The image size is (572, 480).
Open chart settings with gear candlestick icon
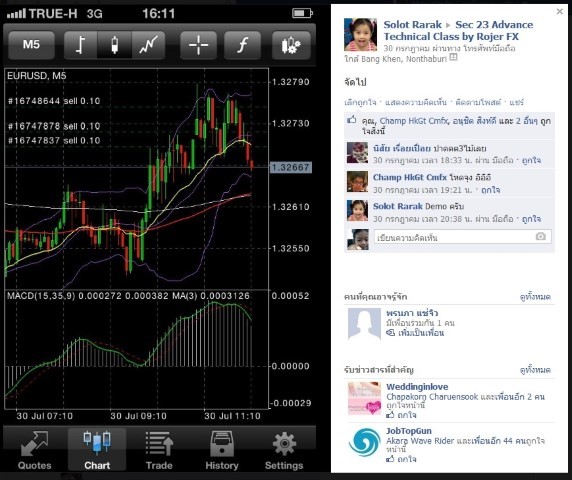tap(291, 45)
